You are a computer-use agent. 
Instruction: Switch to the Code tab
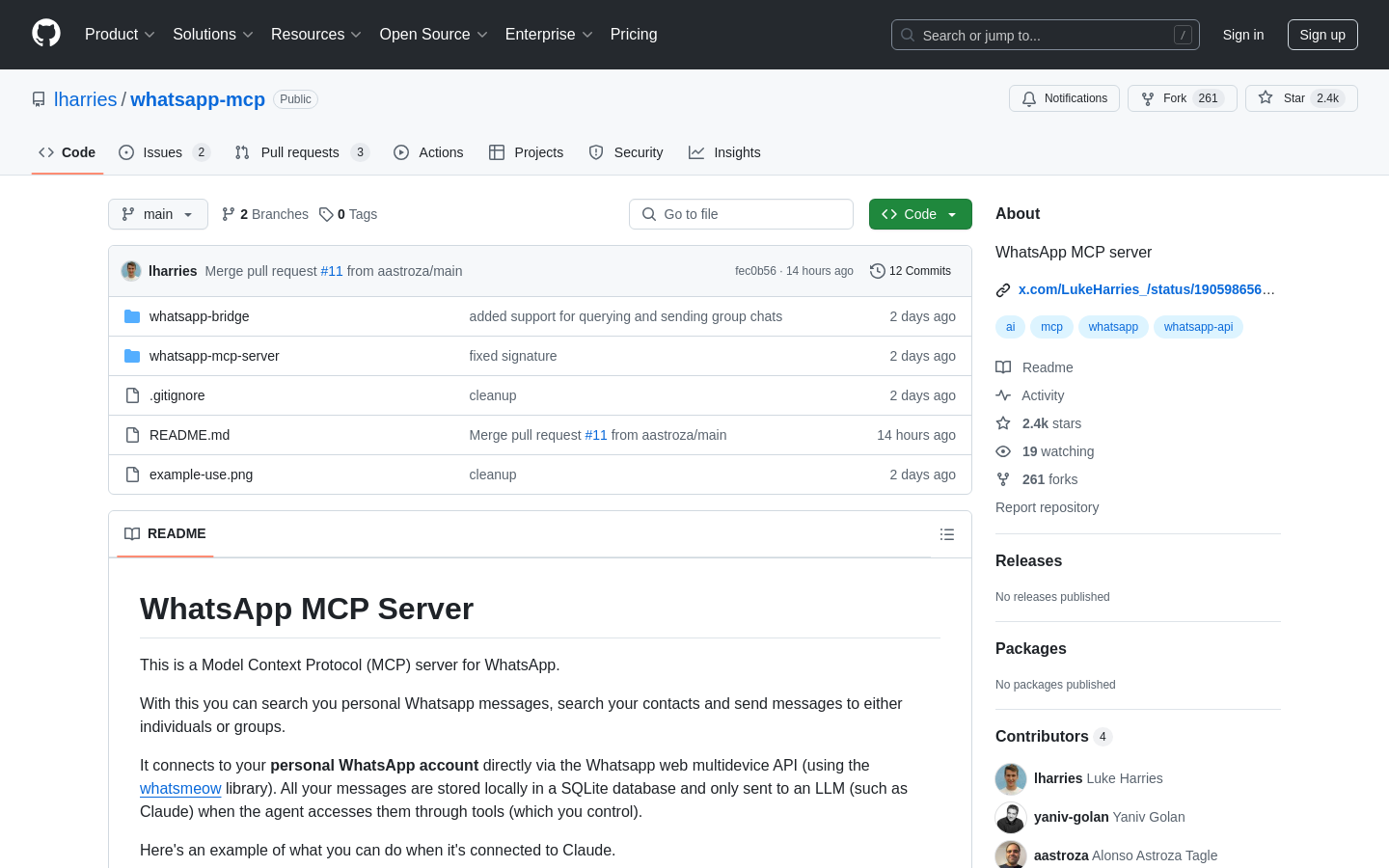[68, 152]
